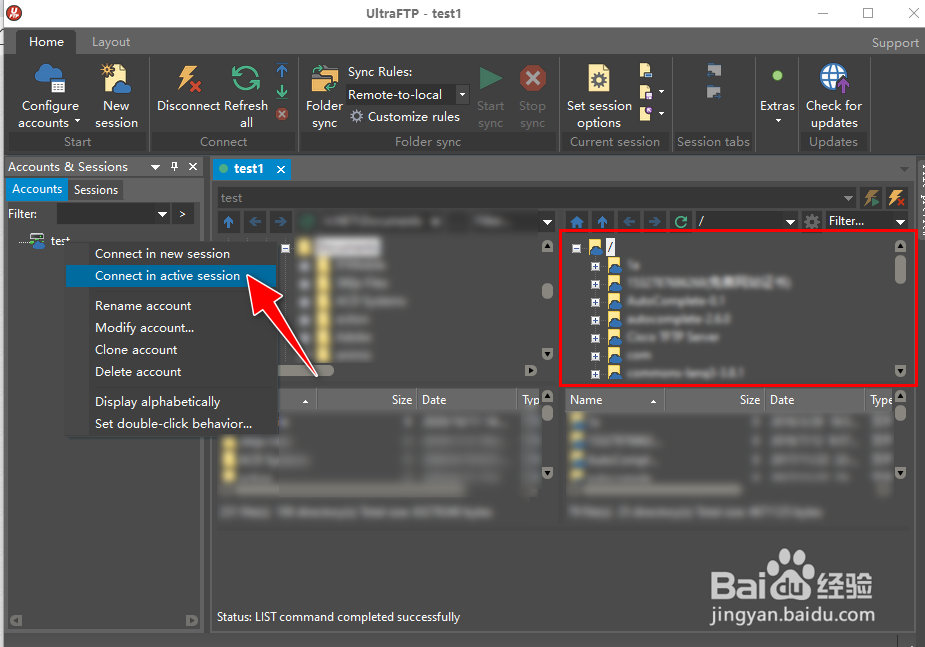Open the Folder sync icon
The height and width of the screenshot is (647, 925).
(324, 78)
